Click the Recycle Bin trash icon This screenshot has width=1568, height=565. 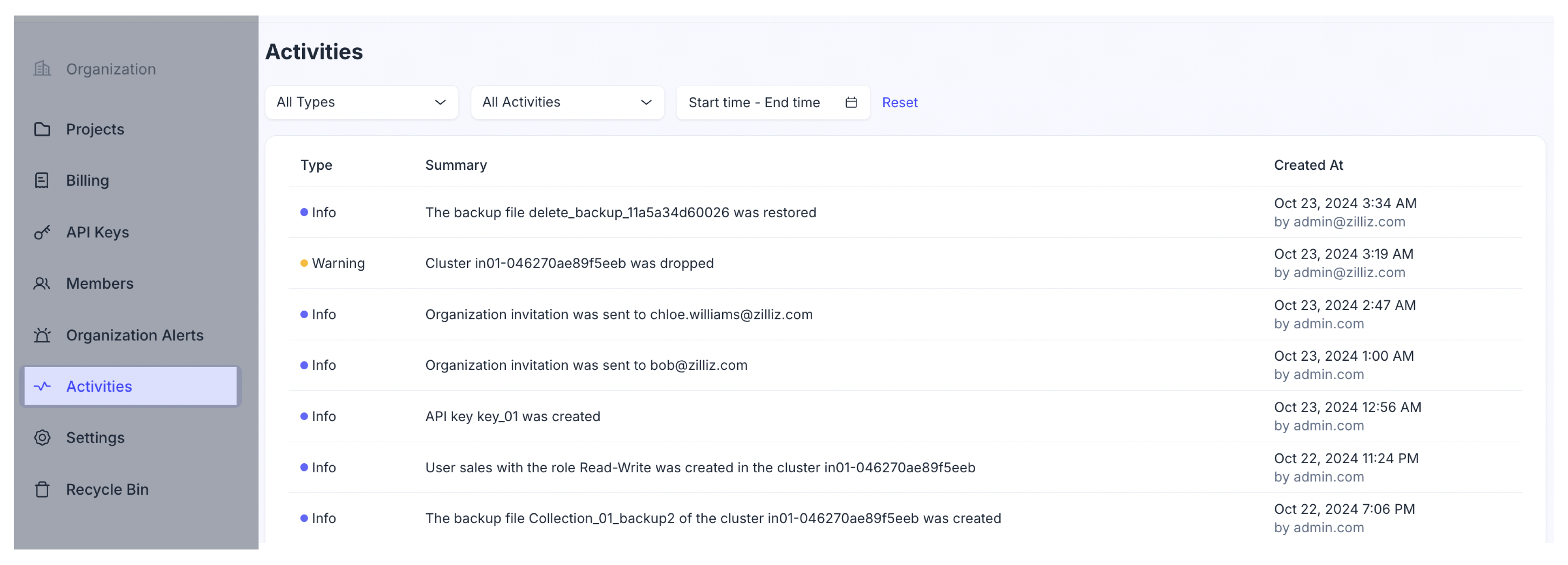coord(42,489)
